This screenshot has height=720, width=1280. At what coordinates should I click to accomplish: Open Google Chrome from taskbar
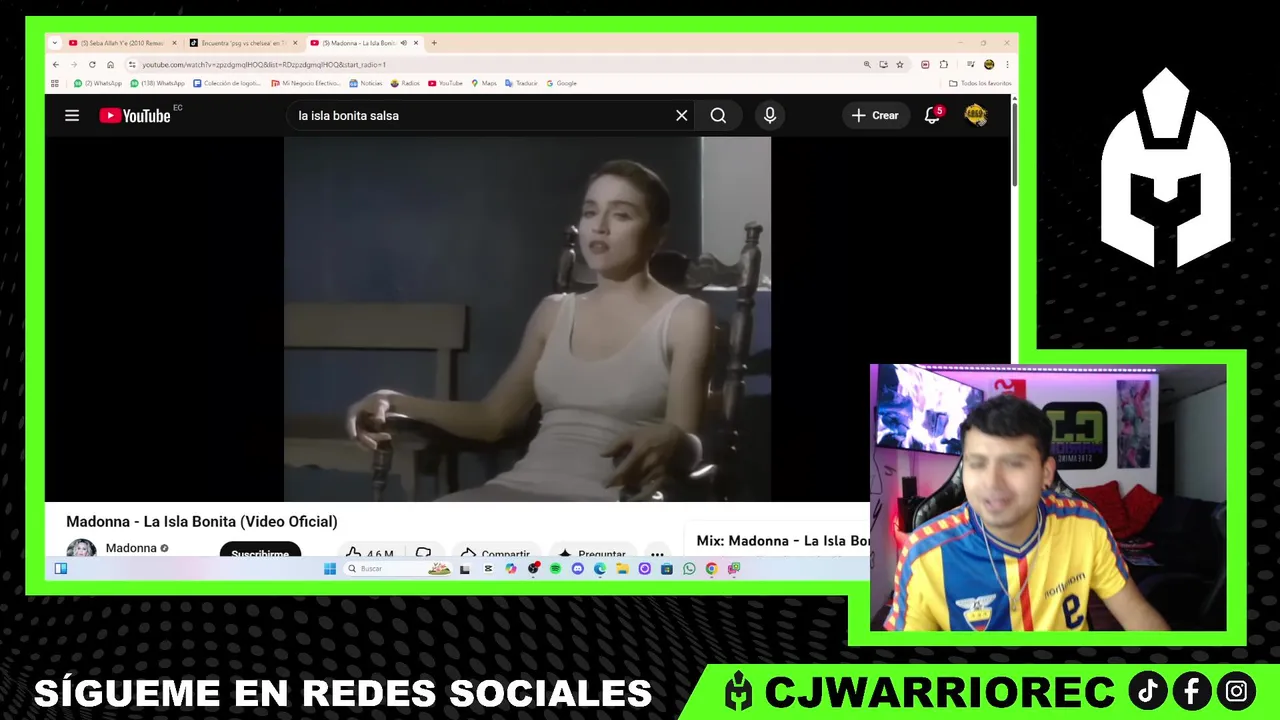711,569
